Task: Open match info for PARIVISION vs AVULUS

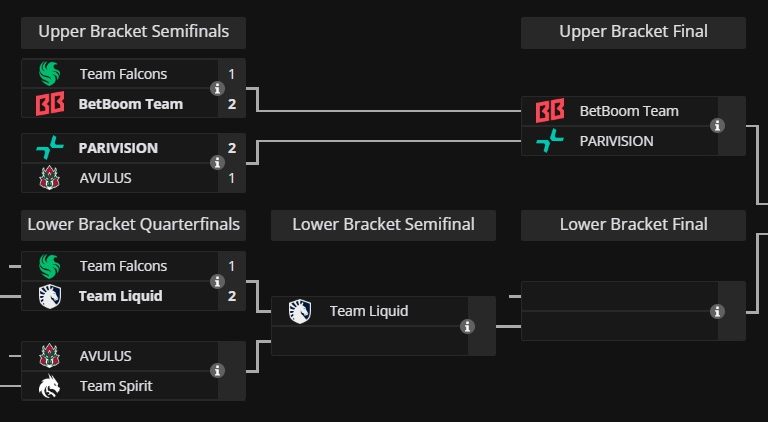Action: [x=217, y=162]
